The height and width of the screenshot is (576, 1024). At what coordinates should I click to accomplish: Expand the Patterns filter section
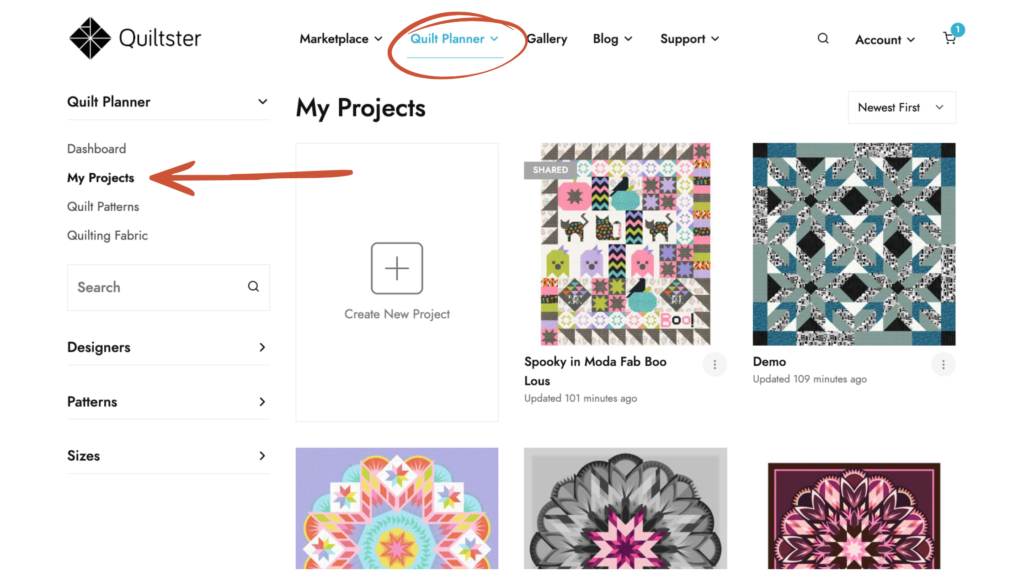coord(262,402)
